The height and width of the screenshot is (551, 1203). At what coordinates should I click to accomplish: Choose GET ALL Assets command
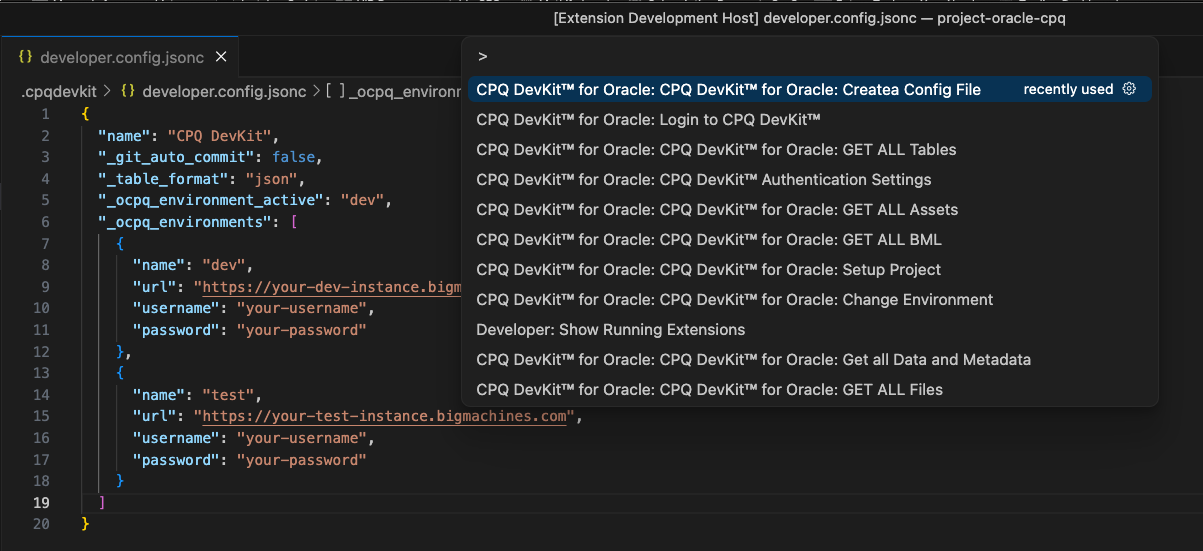[x=809, y=209]
